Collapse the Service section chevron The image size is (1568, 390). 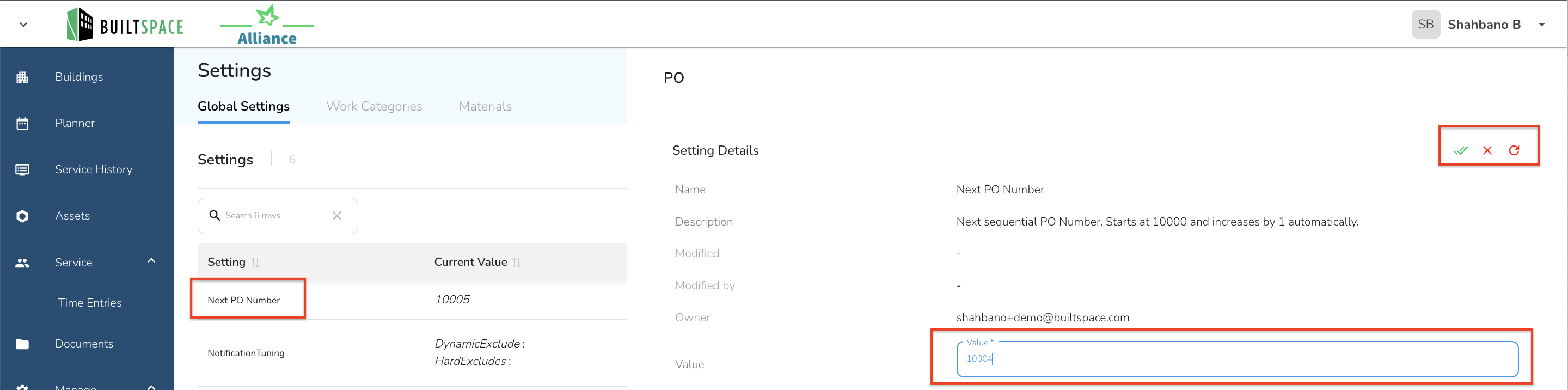tap(151, 261)
